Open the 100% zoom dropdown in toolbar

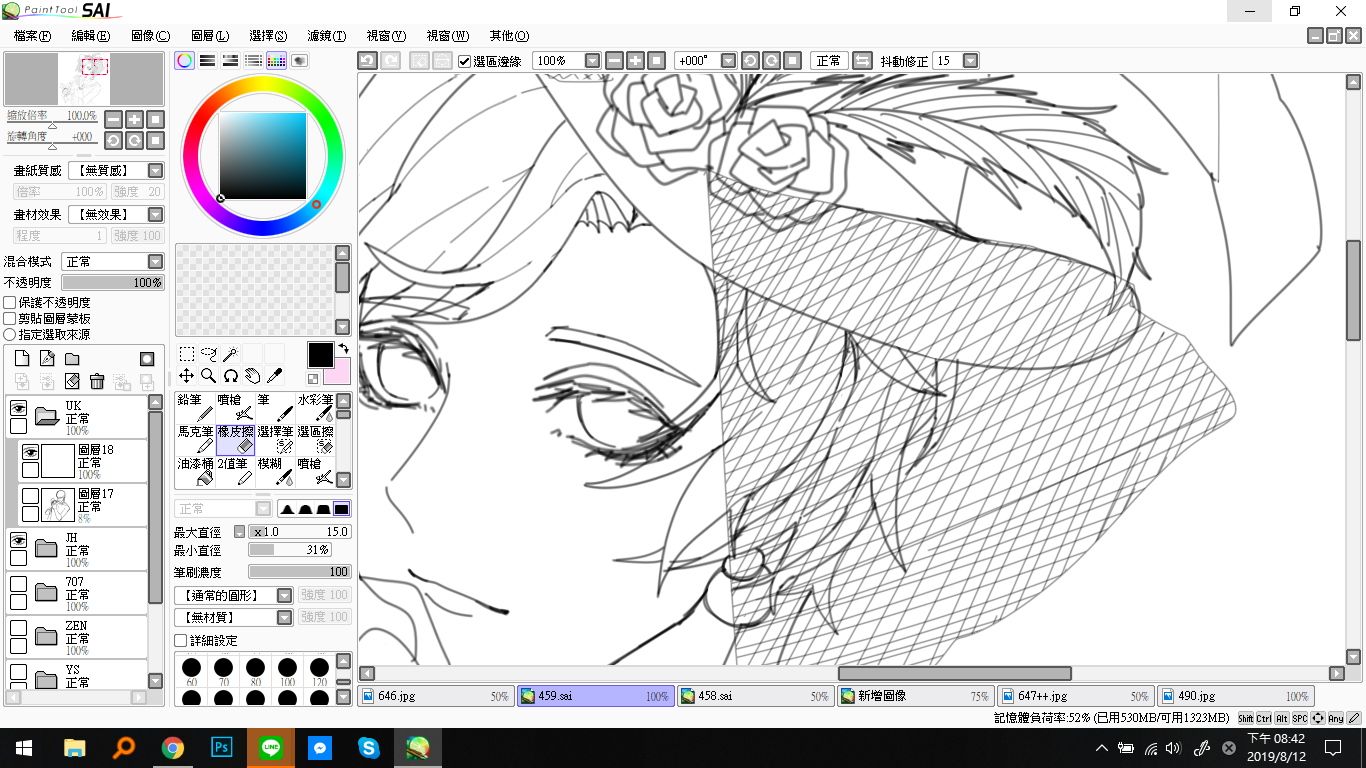592,61
